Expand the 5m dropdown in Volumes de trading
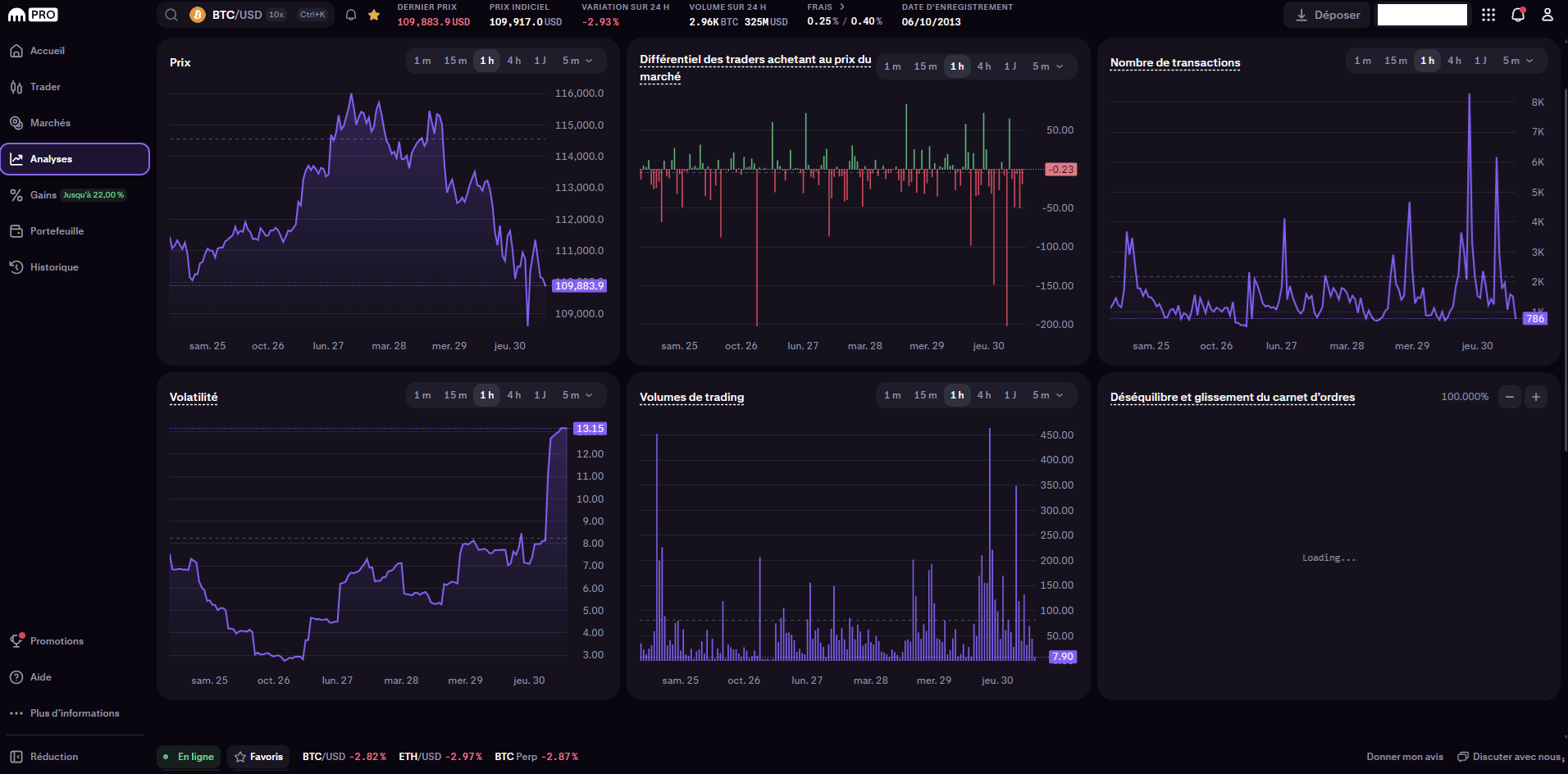 [1046, 394]
